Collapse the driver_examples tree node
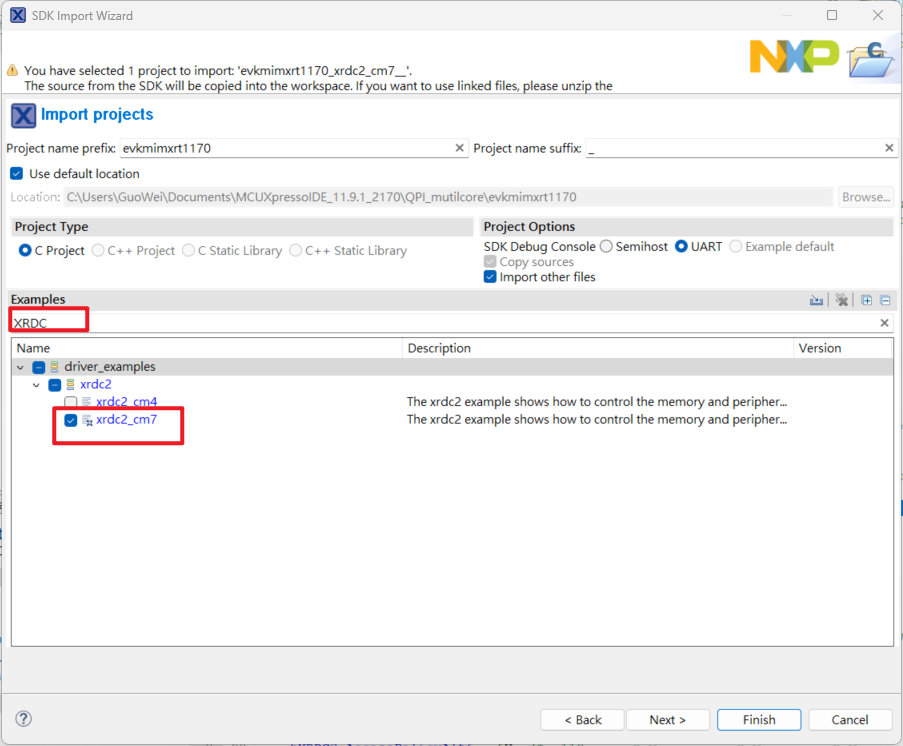The image size is (903, 746). click(20, 367)
